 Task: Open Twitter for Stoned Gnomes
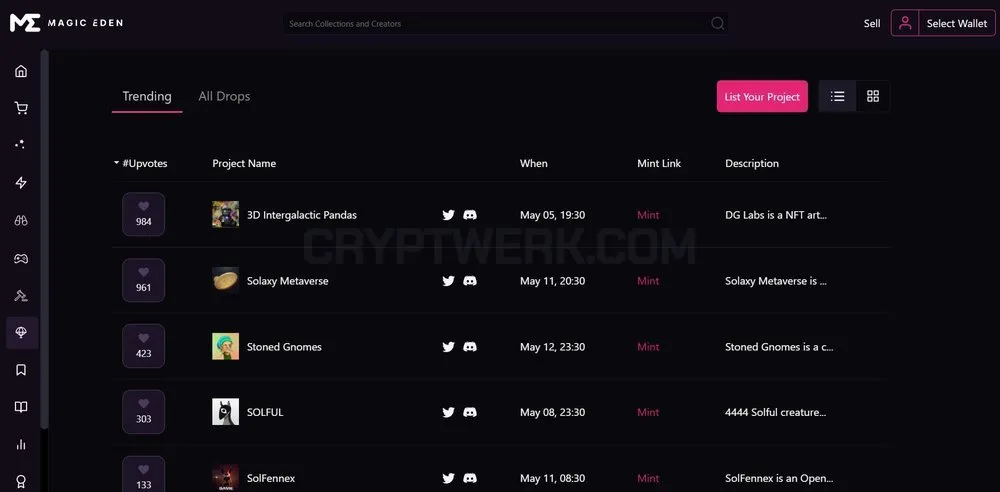pos(449,347)
